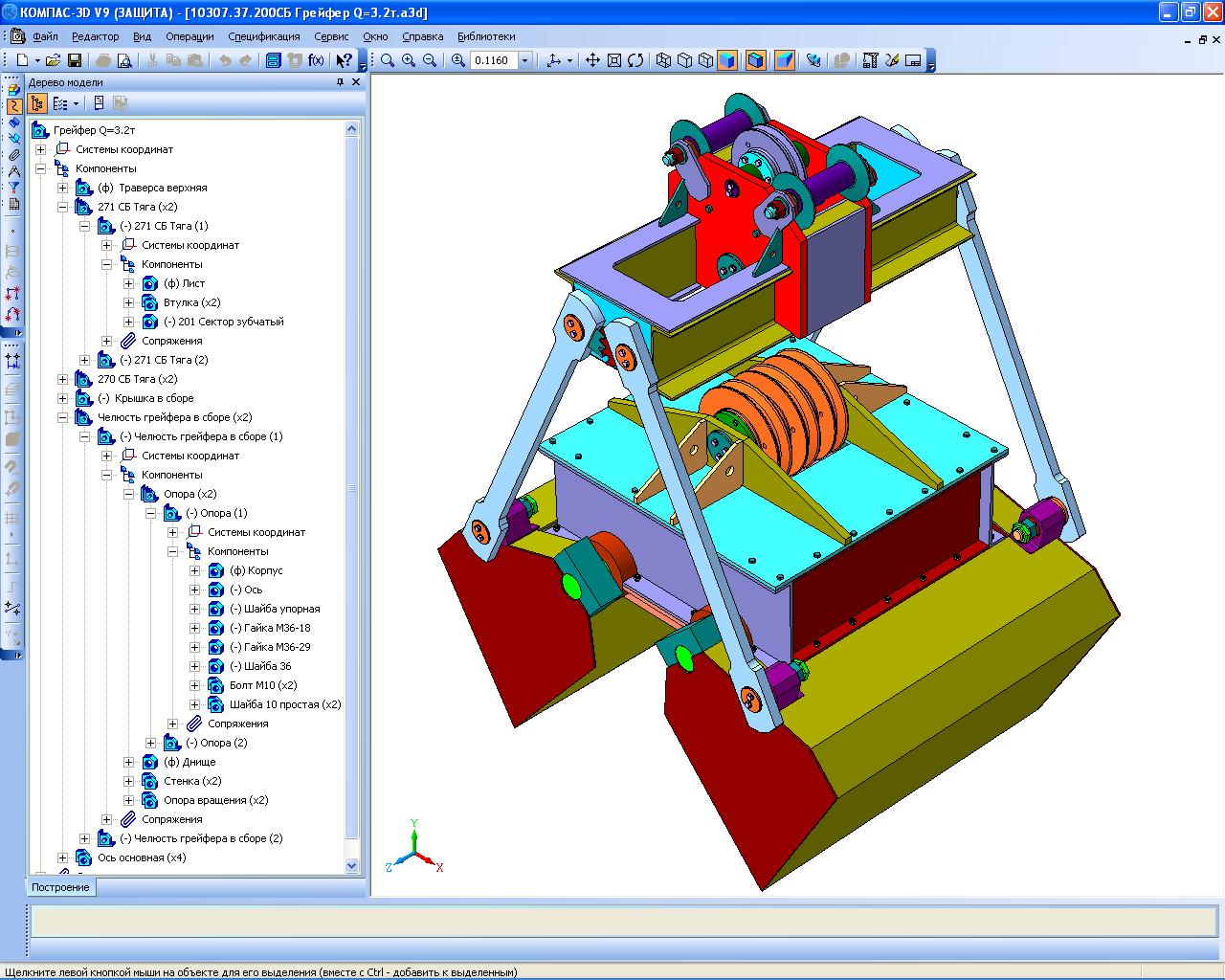This screenshot has height=980, width=1225.
Task: Switch to the Построение tab
Action: (x=60, y=887)
